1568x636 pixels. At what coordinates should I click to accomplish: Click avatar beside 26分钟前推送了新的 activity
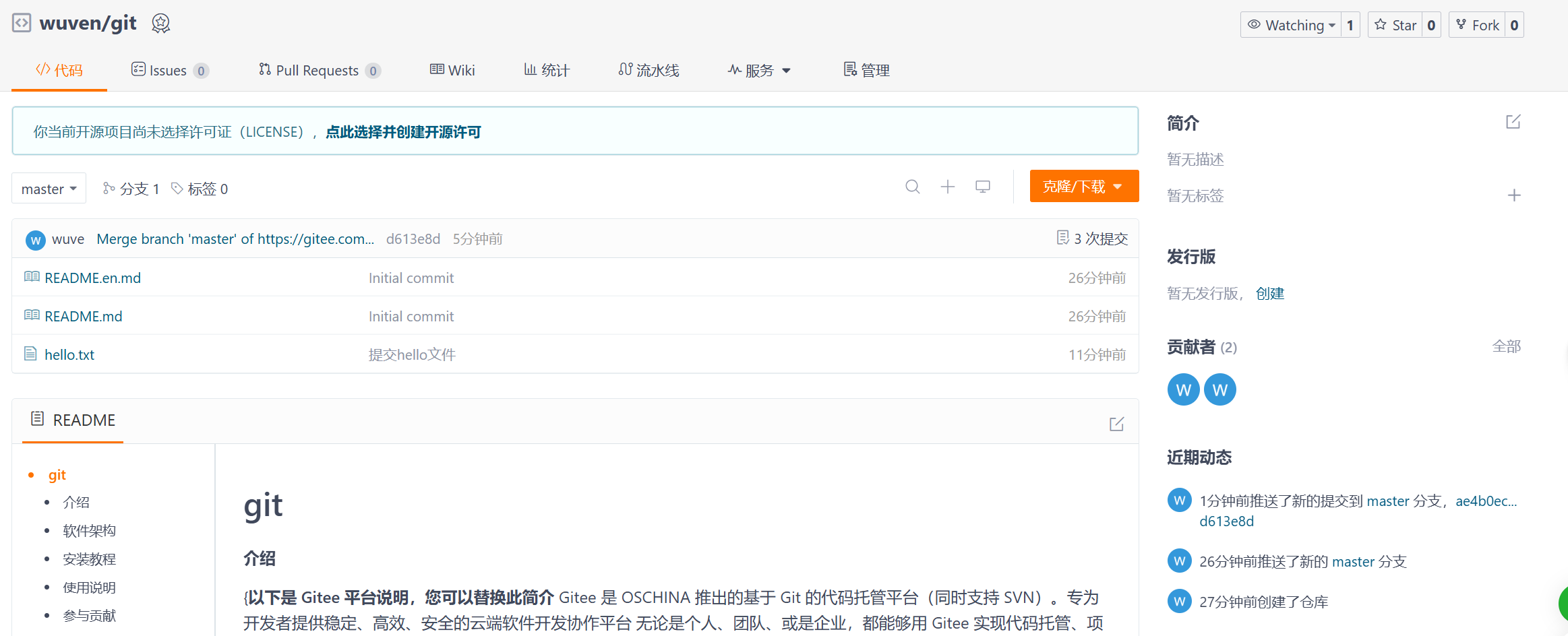click(1179, 561)
